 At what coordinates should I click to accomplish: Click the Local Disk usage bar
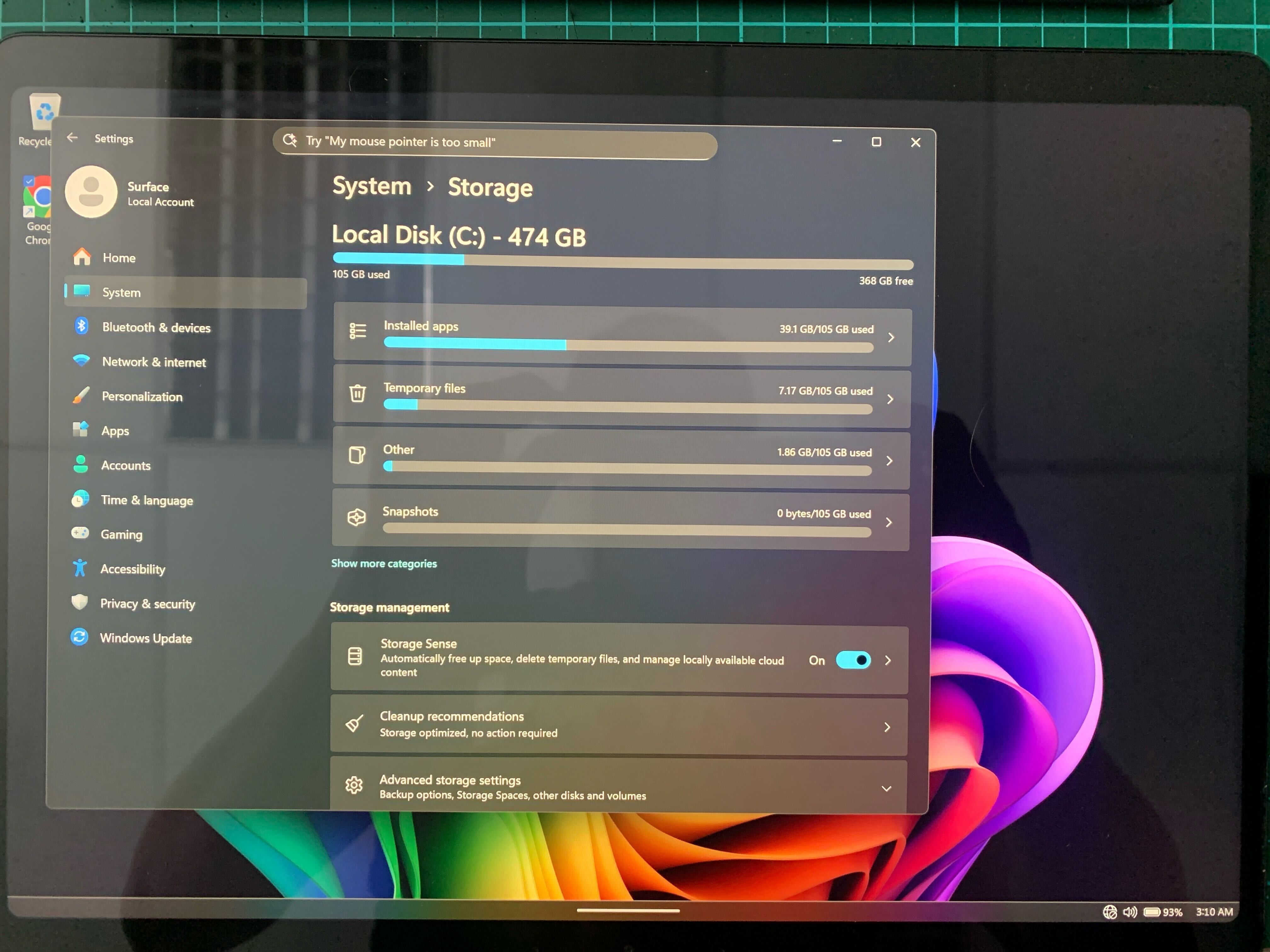[x=622, y=261]
